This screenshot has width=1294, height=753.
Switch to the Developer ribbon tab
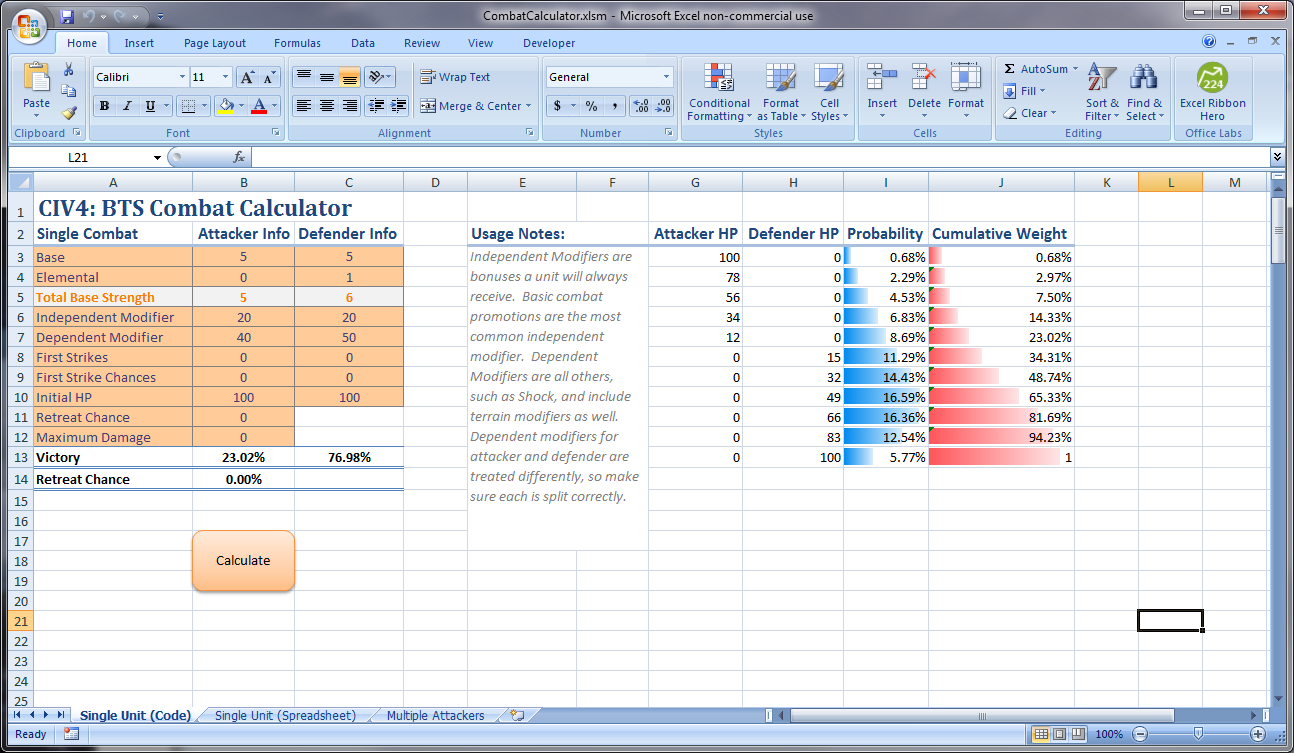548,43
